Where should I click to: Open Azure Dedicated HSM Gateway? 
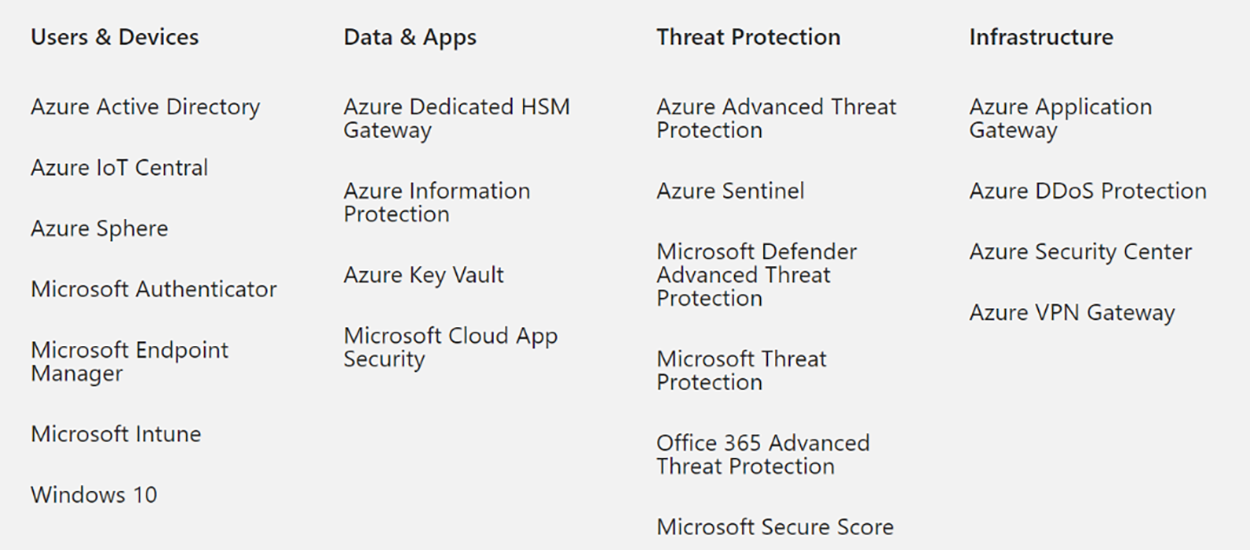[x=456, y=118]
